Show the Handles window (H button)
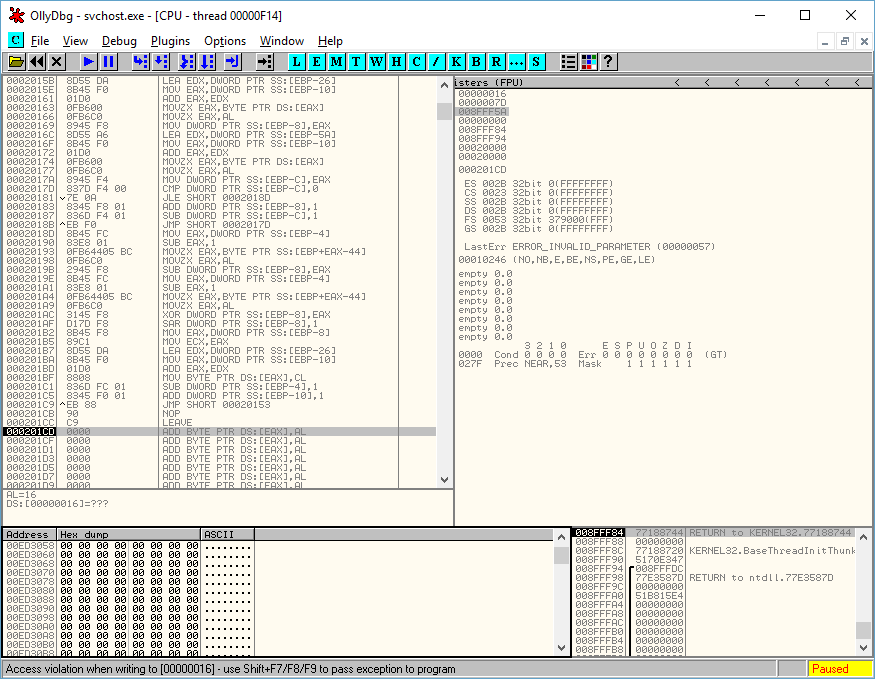The height and width of the screenshot is (679, 875). coord(396,61)
